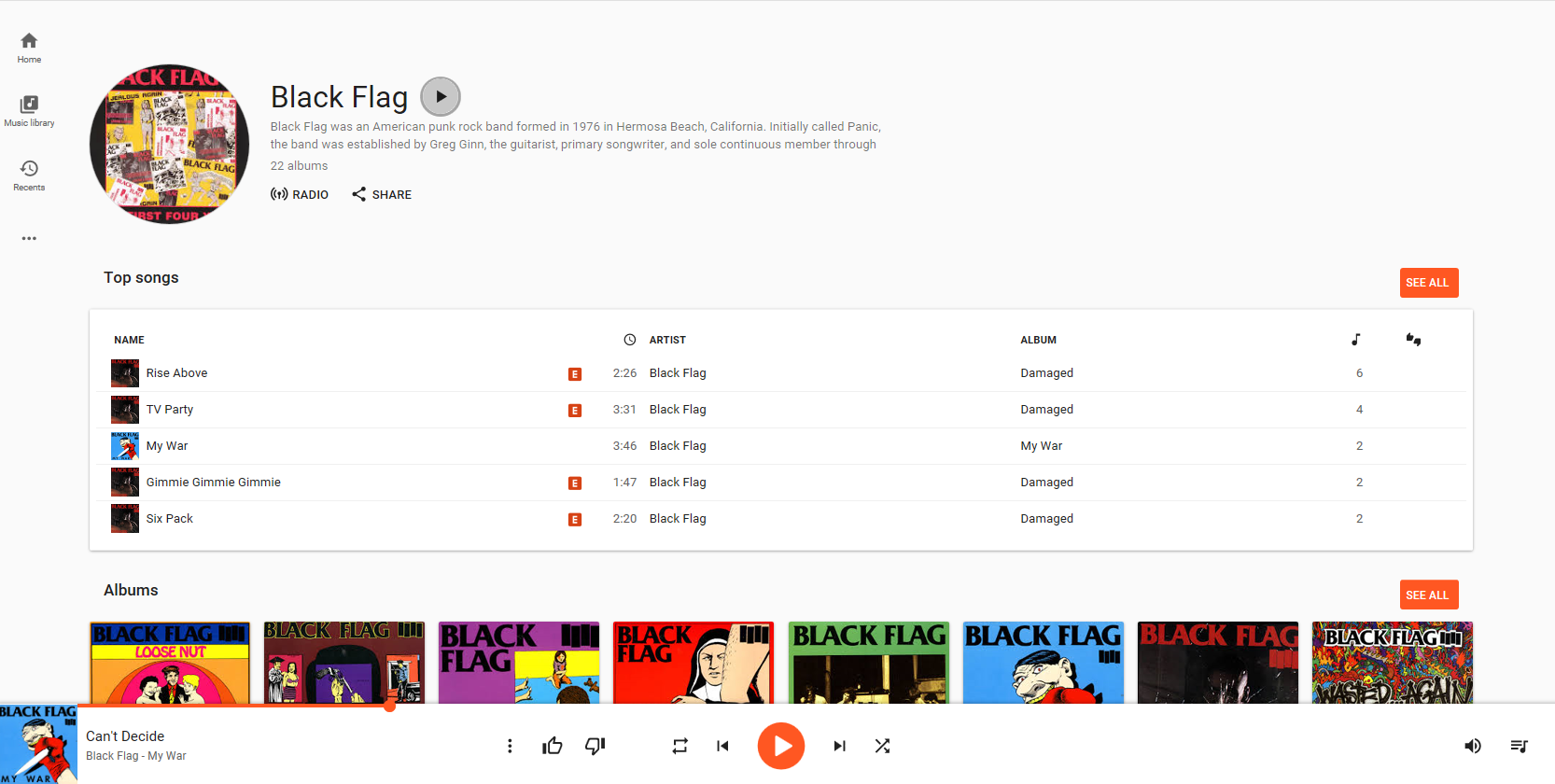Select the song TV Party
This screenshot has height=784, width=1555.
click(x=170, y=409)
